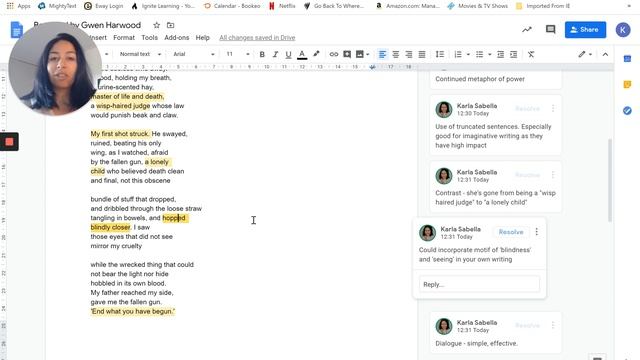This screenshot has width=640, height=360.
Task: Open bulleted list style dropdown arrow
Action: click(489, 54)
